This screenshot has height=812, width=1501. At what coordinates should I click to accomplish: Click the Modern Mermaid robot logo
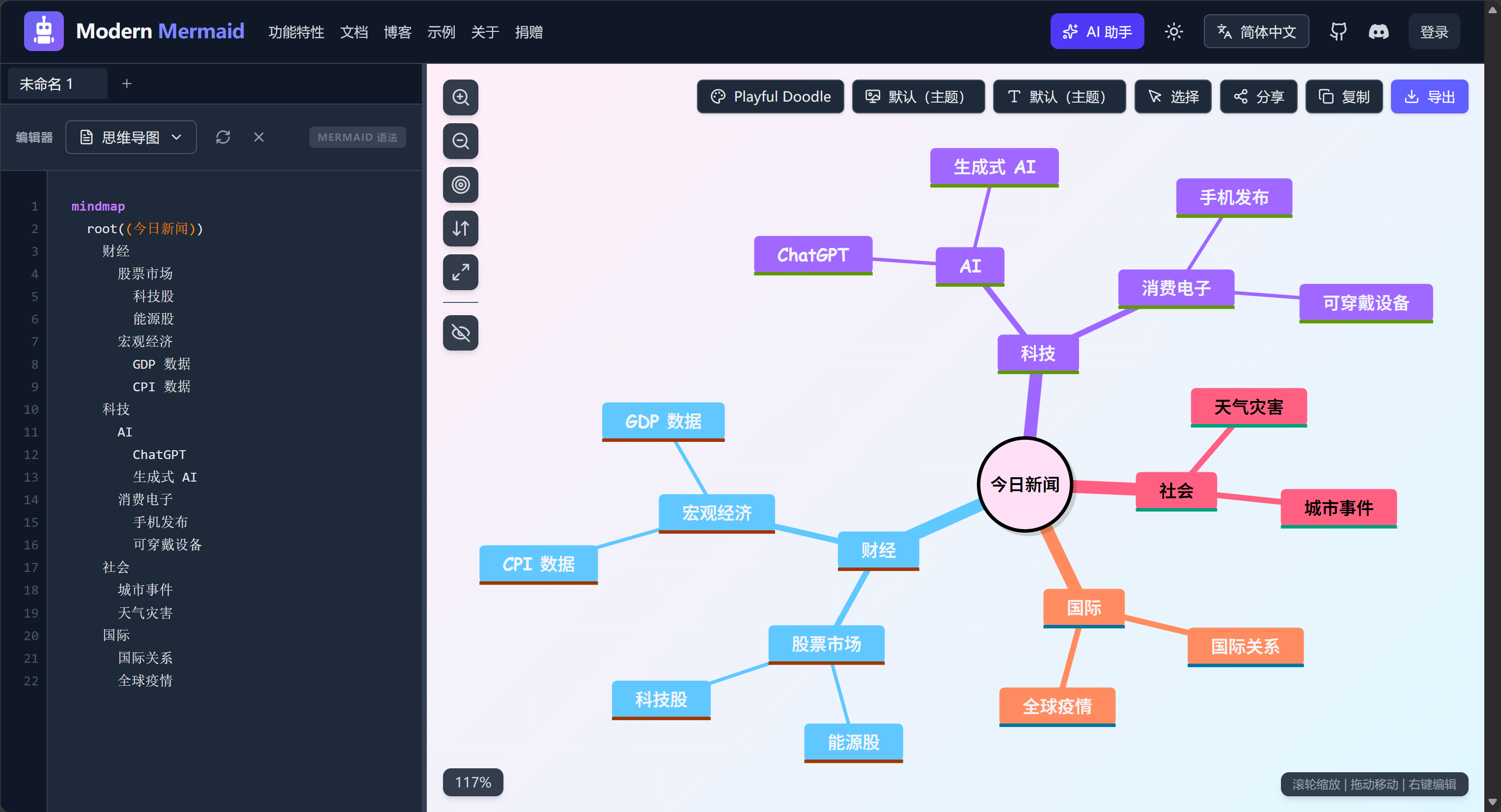[44, 31]
